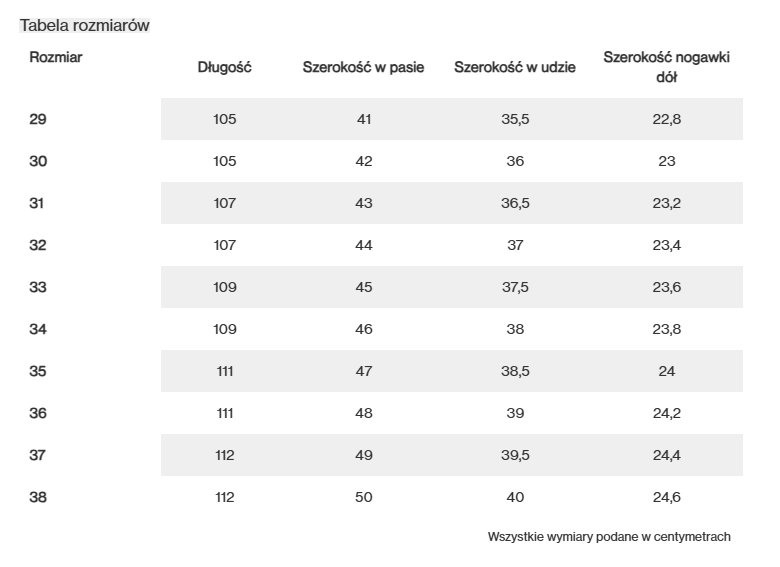780x567 pixels.
Task: Click the "Rozmiar" column header
Action: pyautogui.click(x=56, y=57)
